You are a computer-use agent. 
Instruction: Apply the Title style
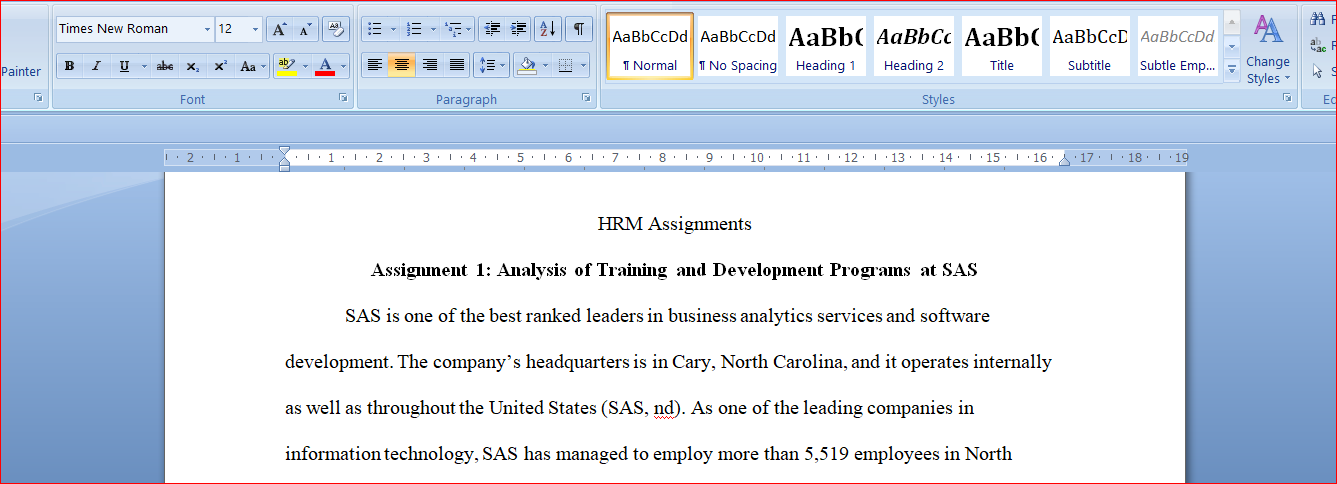(x=1002, y=46)
